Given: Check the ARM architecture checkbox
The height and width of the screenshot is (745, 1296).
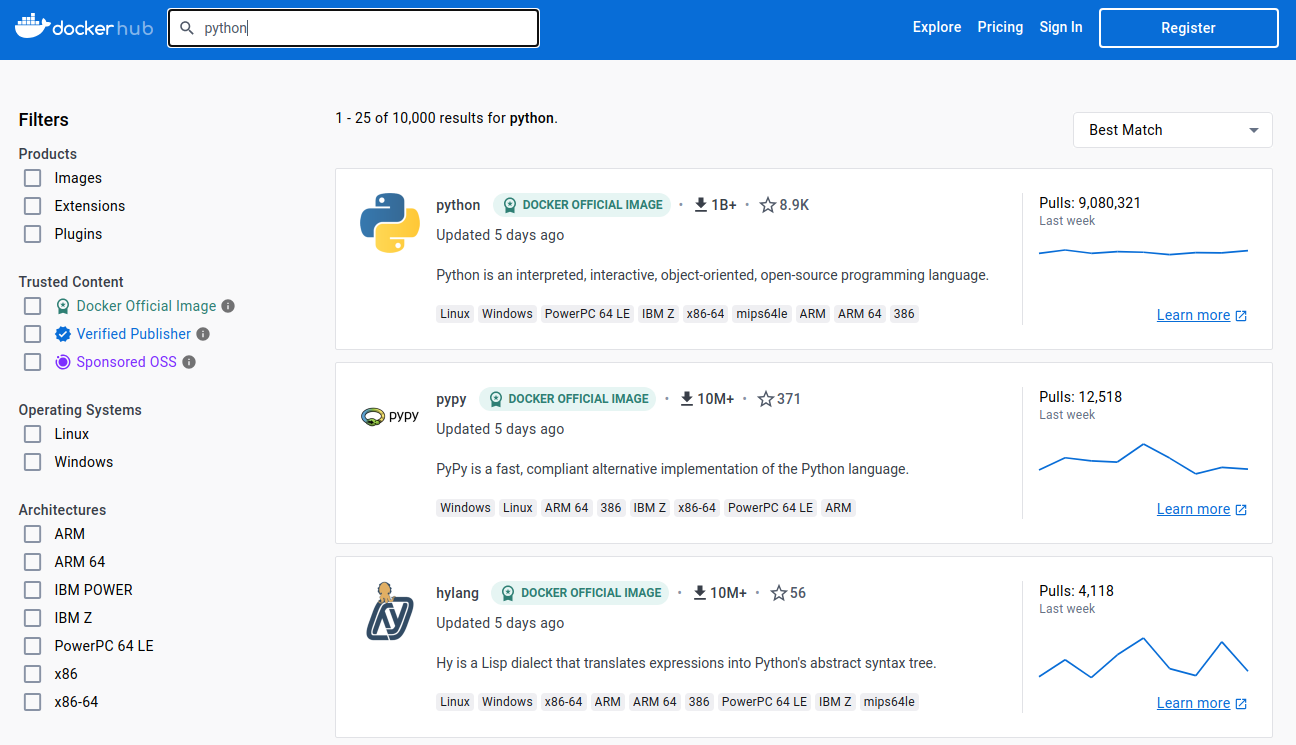Looking at the screenshot, I should click(33, 534).
